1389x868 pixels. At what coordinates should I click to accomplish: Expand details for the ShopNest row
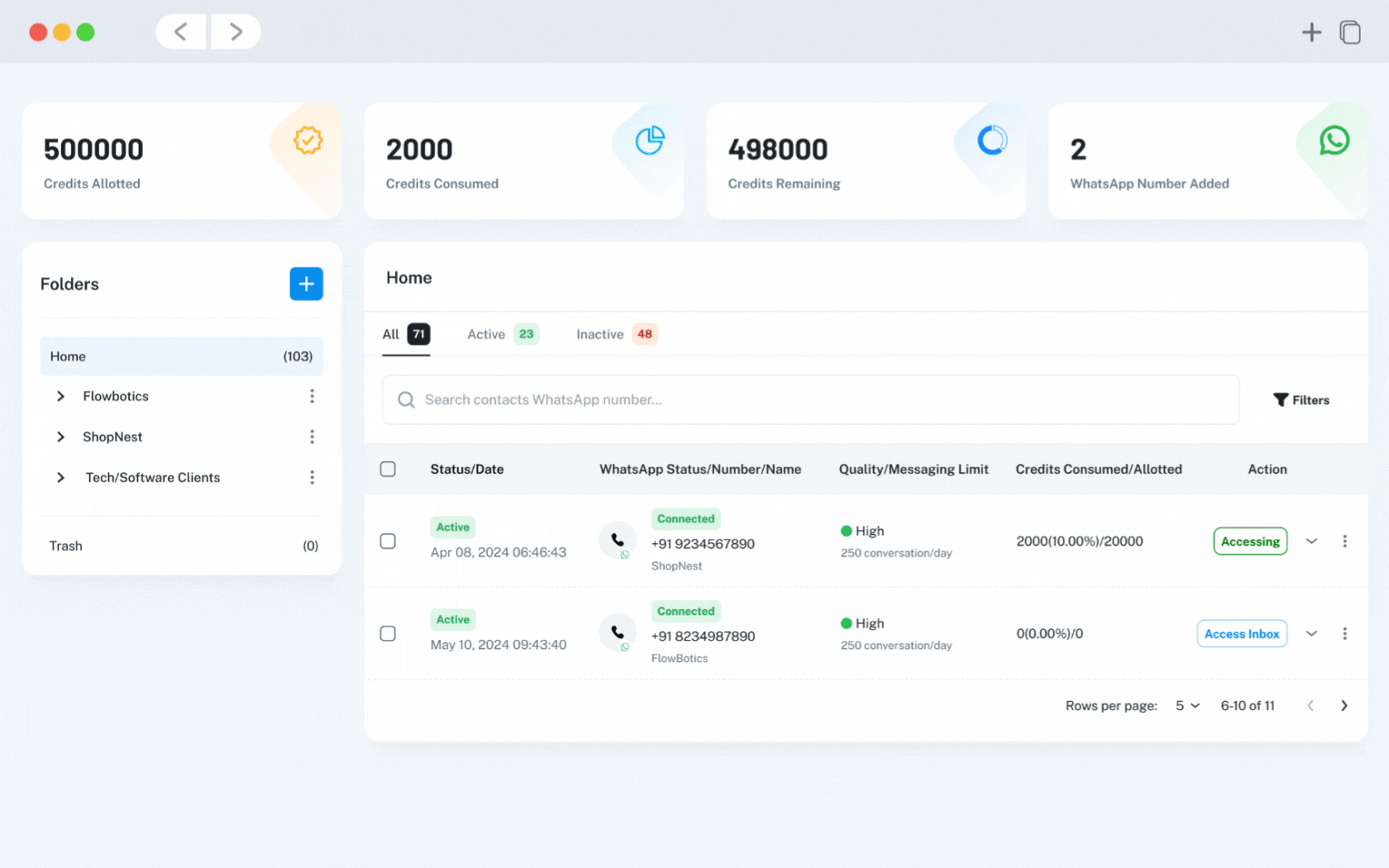coord(1311,541)
